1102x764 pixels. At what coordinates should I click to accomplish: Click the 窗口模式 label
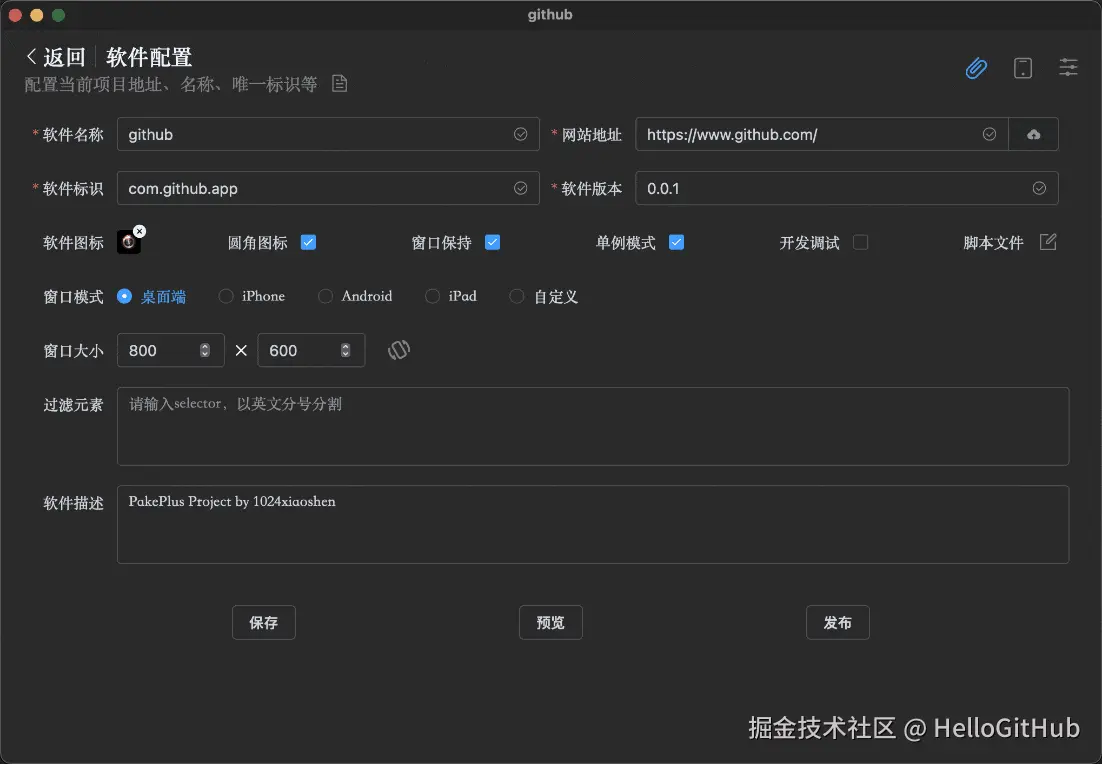73,297
